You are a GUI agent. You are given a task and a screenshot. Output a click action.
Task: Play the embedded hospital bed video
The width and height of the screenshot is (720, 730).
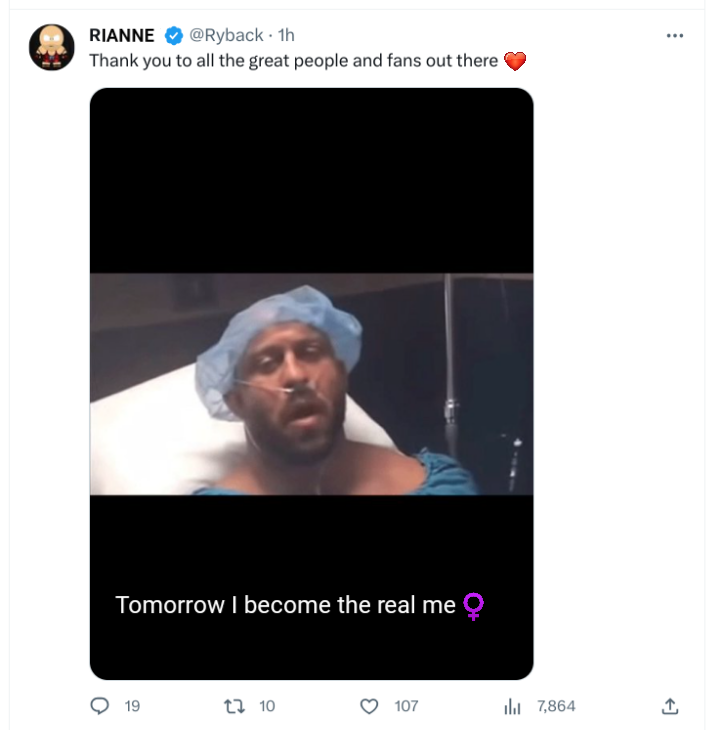[311, 384]
